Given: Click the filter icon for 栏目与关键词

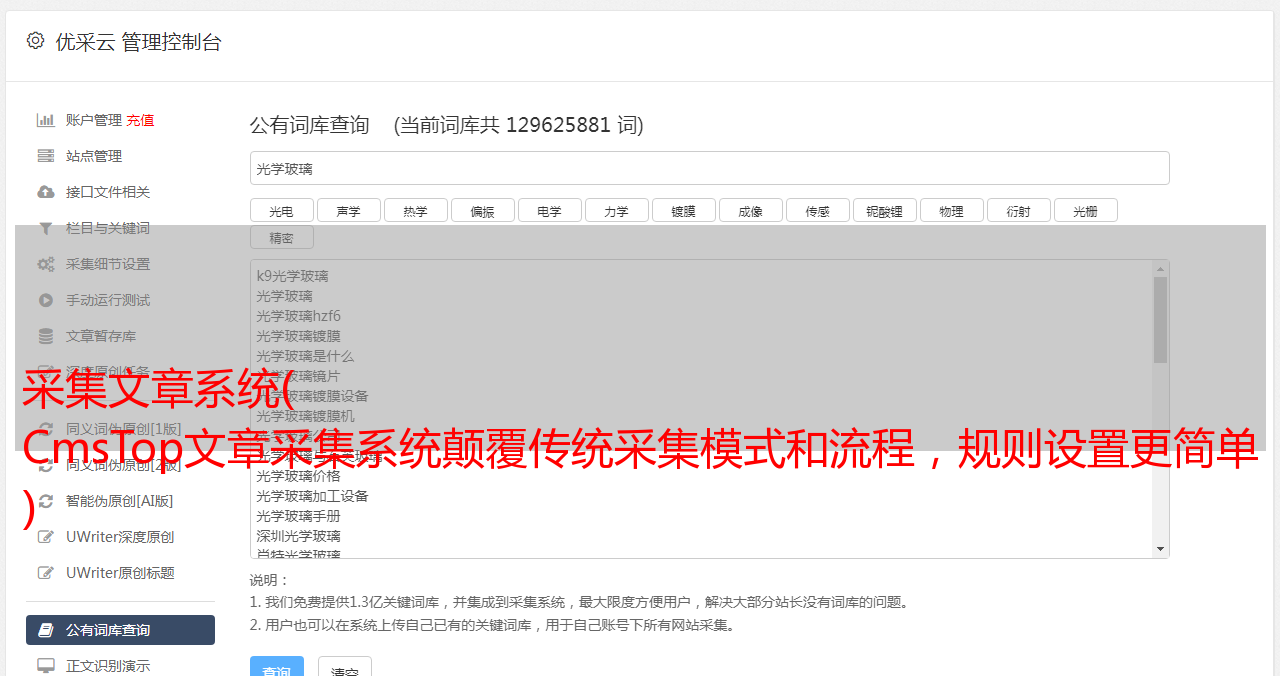Looking at the screenshot, I should (46, 228).
